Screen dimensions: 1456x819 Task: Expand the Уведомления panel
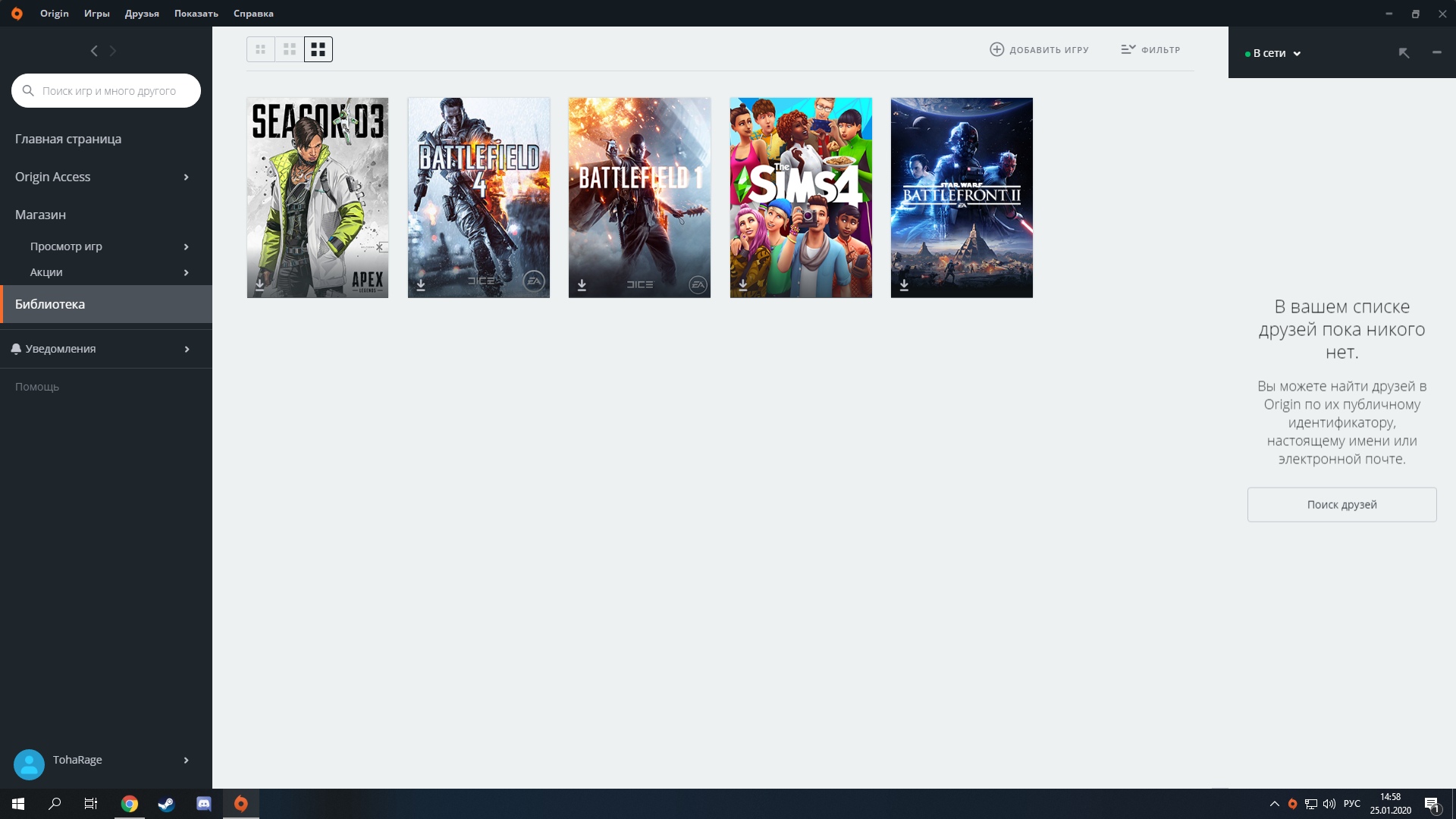pos(186,349)
